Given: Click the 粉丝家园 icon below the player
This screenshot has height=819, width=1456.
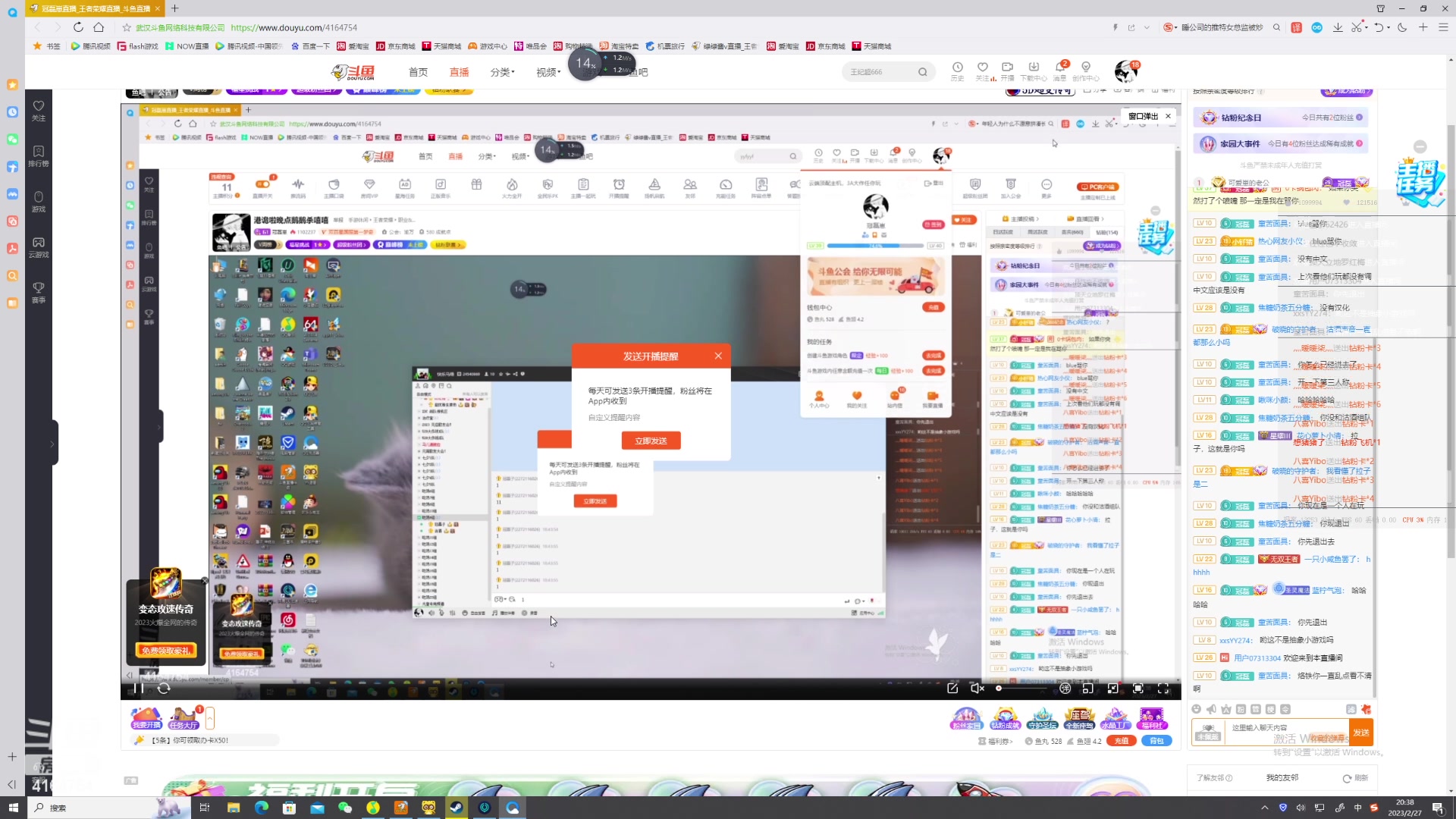Looking at the screenshot, I should pyautogui.click(x=966, y=719).
